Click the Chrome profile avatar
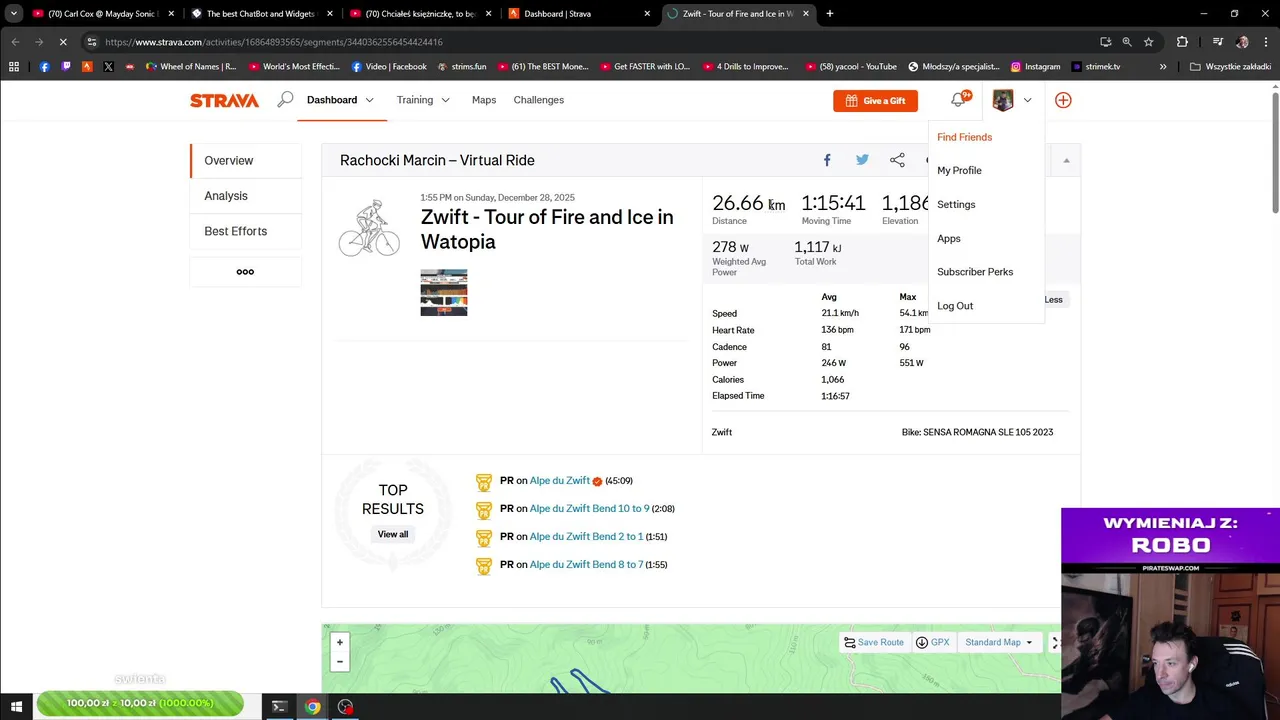 1242,42
